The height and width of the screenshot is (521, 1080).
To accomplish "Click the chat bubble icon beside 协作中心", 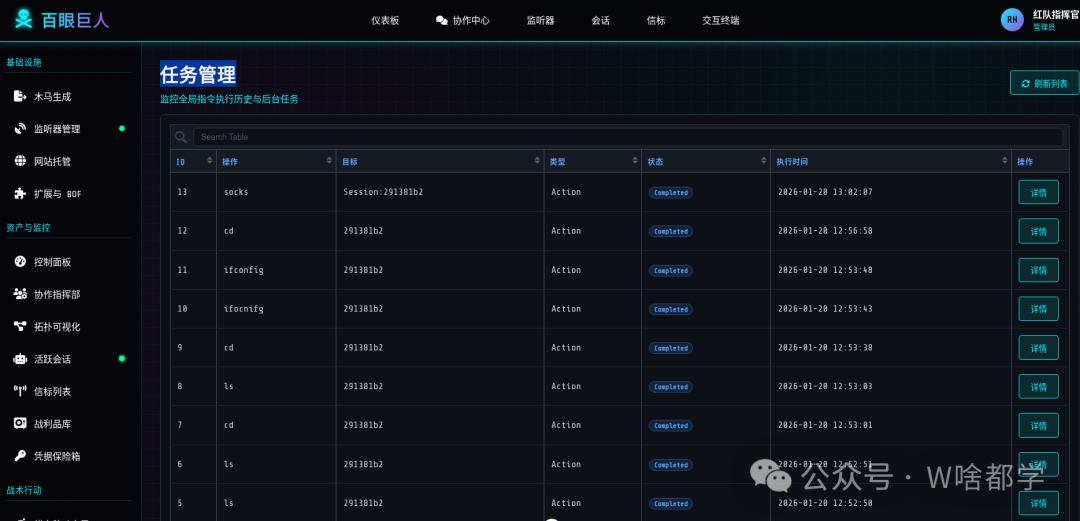I will 442,21.
